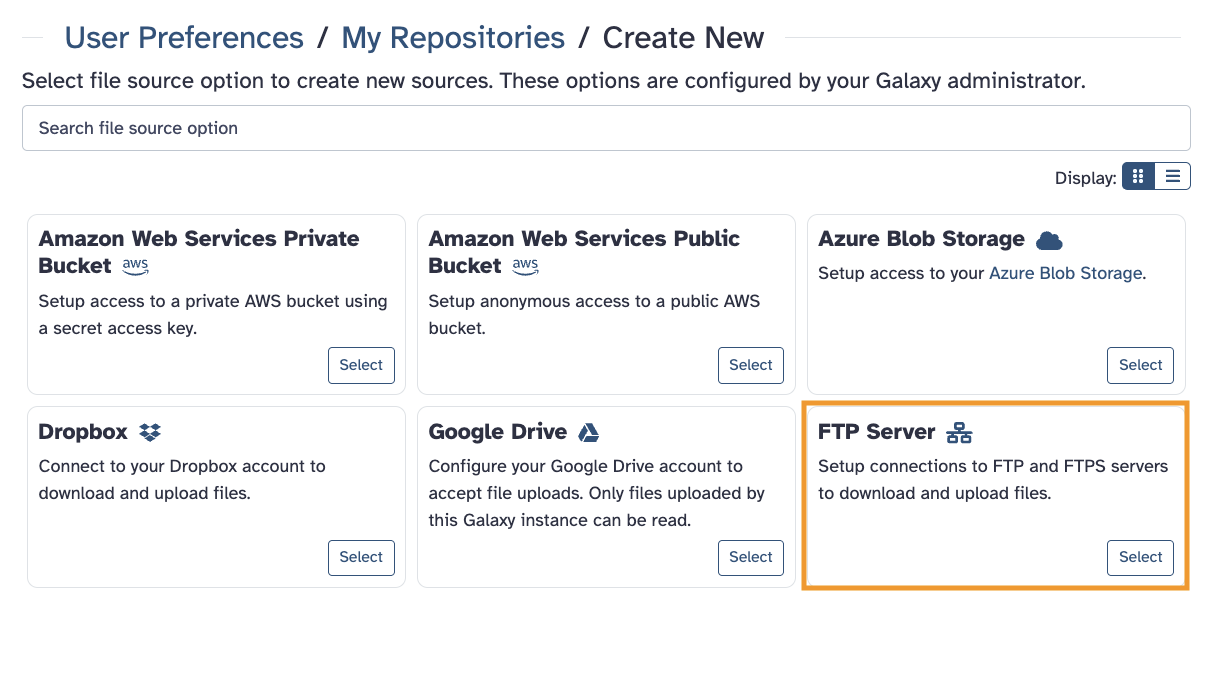Open the User Preferences breadcrumb
Viewport: 1214px width, 690px height.
click(184, 38)
